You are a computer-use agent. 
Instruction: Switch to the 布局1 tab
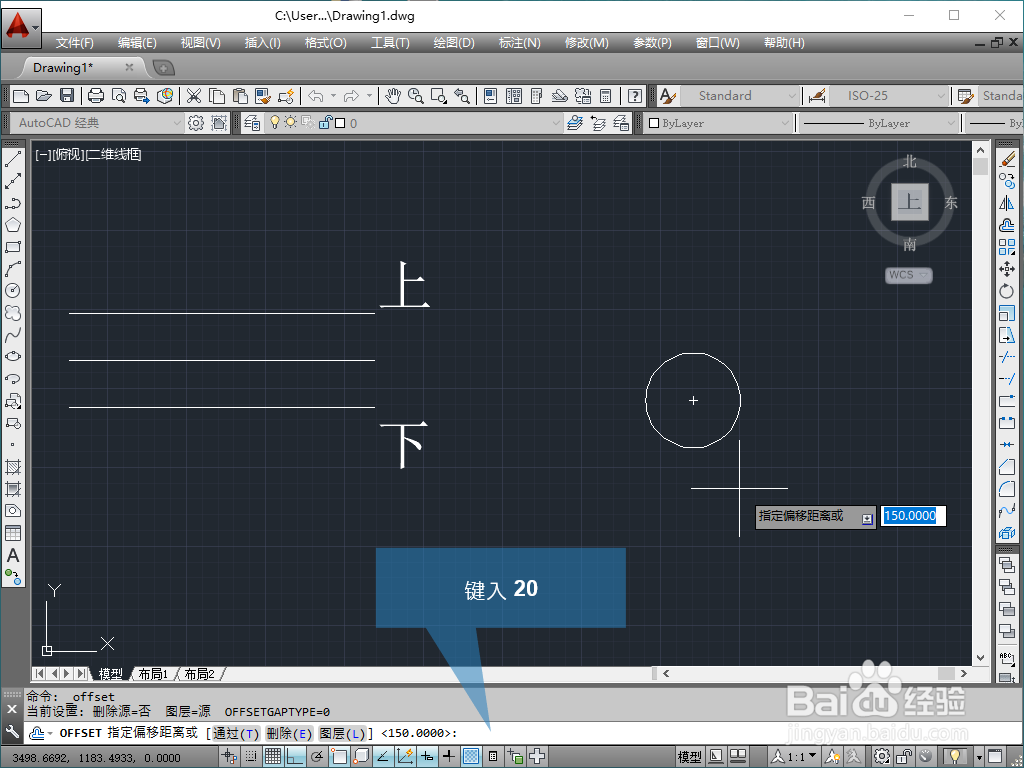click(153, 673)
